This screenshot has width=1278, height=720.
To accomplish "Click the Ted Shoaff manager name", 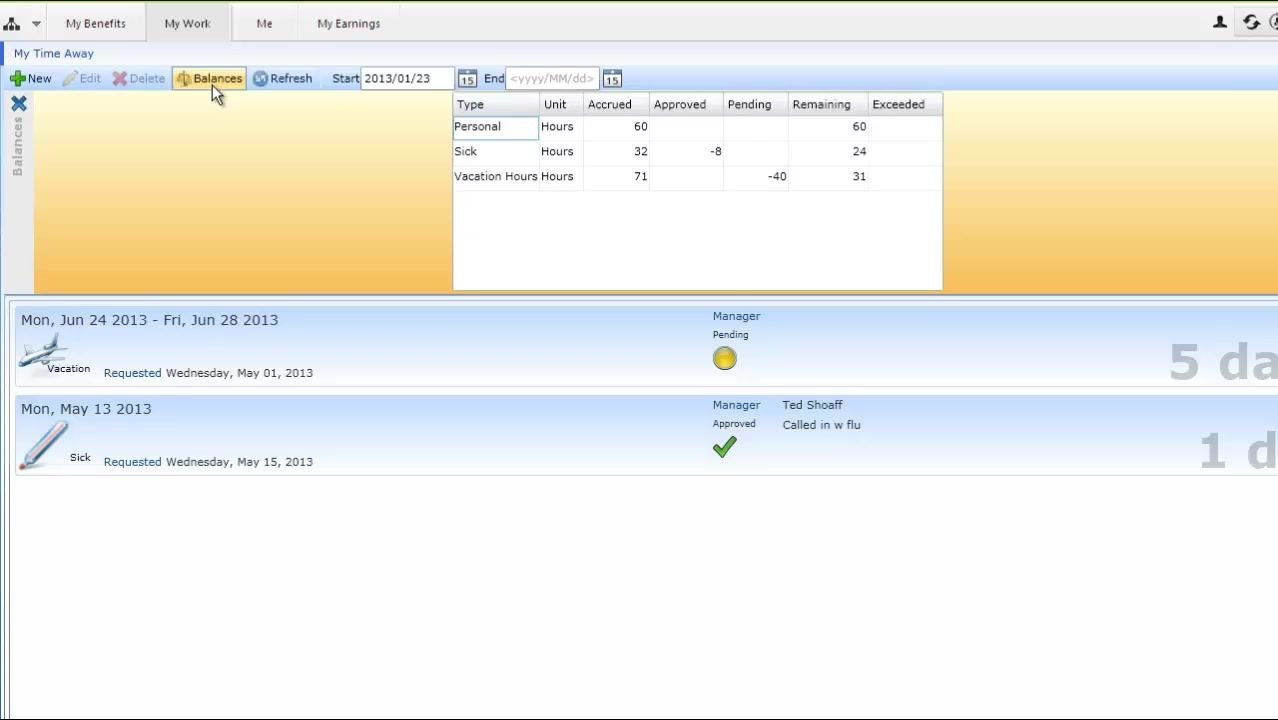I will [812, 405].
